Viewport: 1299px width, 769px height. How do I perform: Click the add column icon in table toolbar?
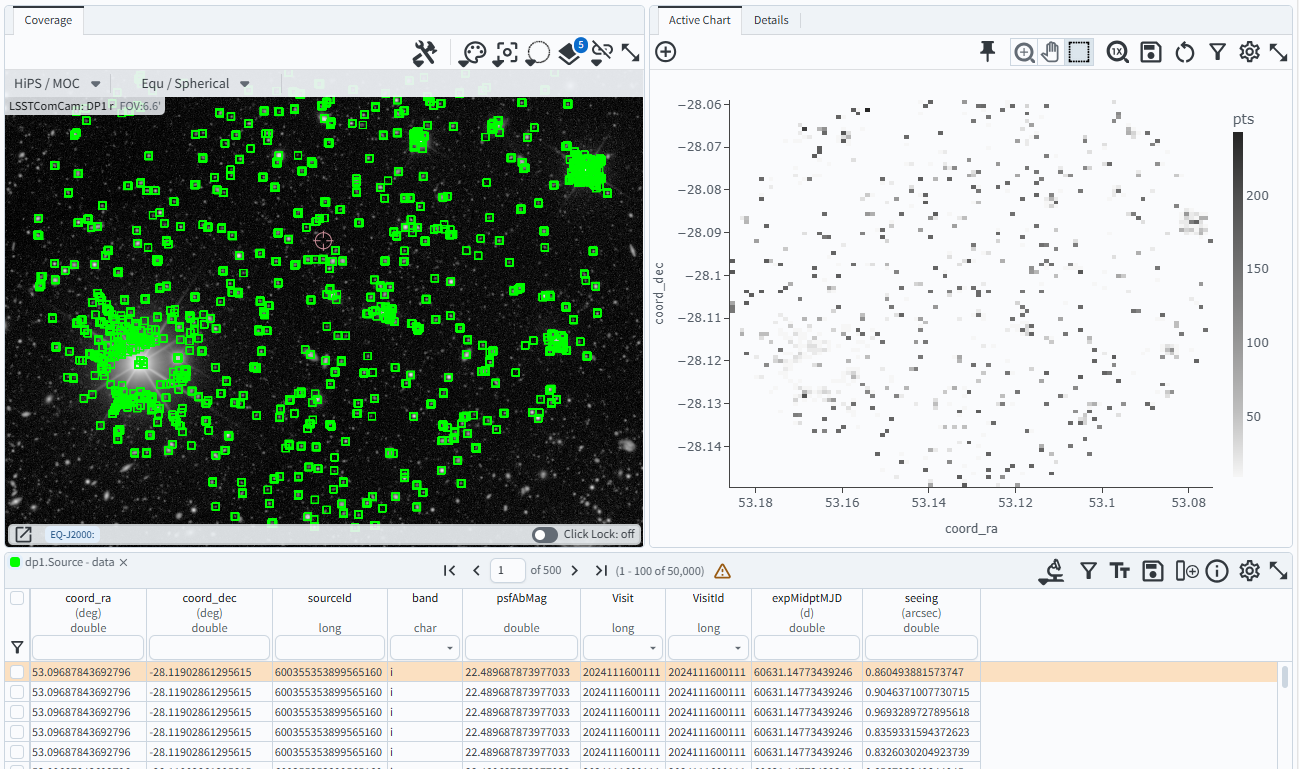(x=1186, y=571)
